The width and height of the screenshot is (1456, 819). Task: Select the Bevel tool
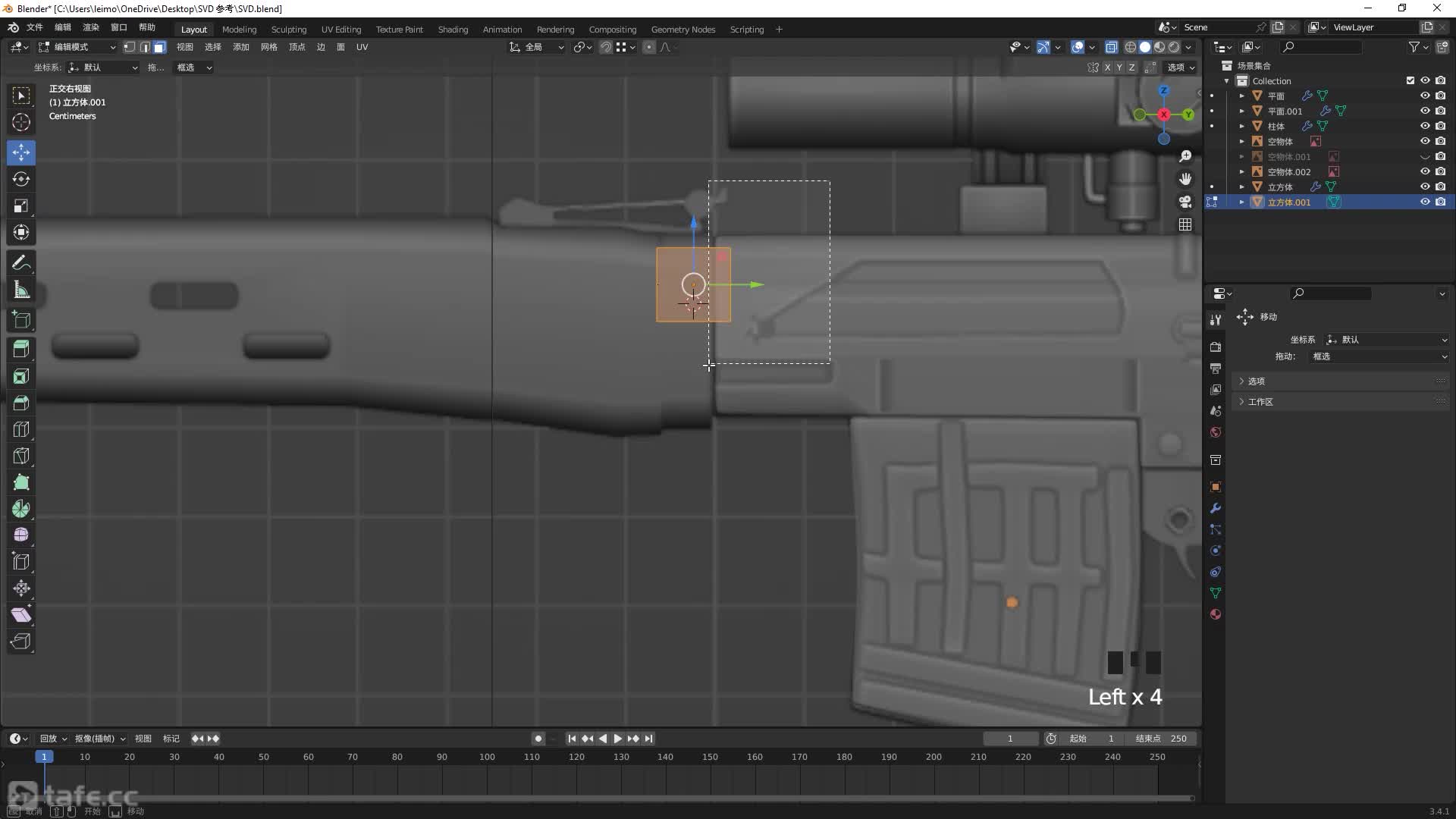(21, 403)
